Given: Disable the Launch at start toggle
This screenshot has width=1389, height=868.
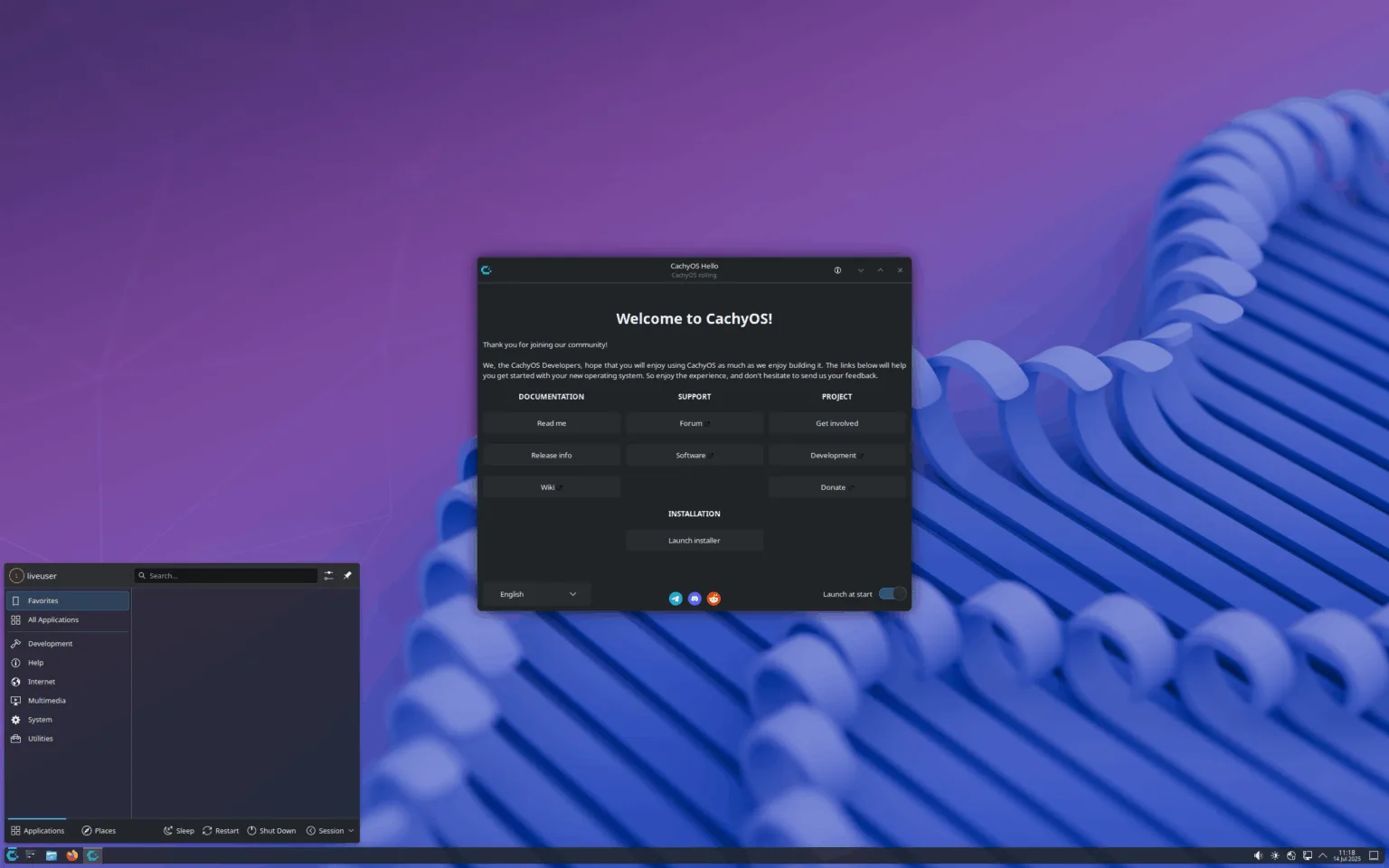Looking at the screenshot, I should (x=890, y=594).
